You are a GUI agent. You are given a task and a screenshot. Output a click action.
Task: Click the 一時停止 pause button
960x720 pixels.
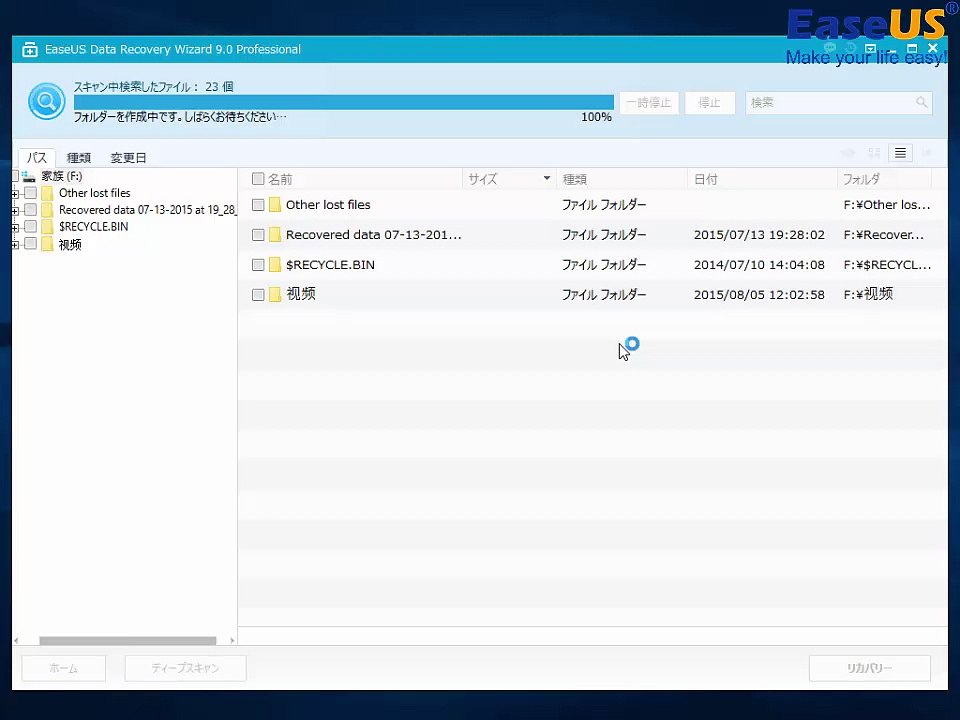click(649, 103)
